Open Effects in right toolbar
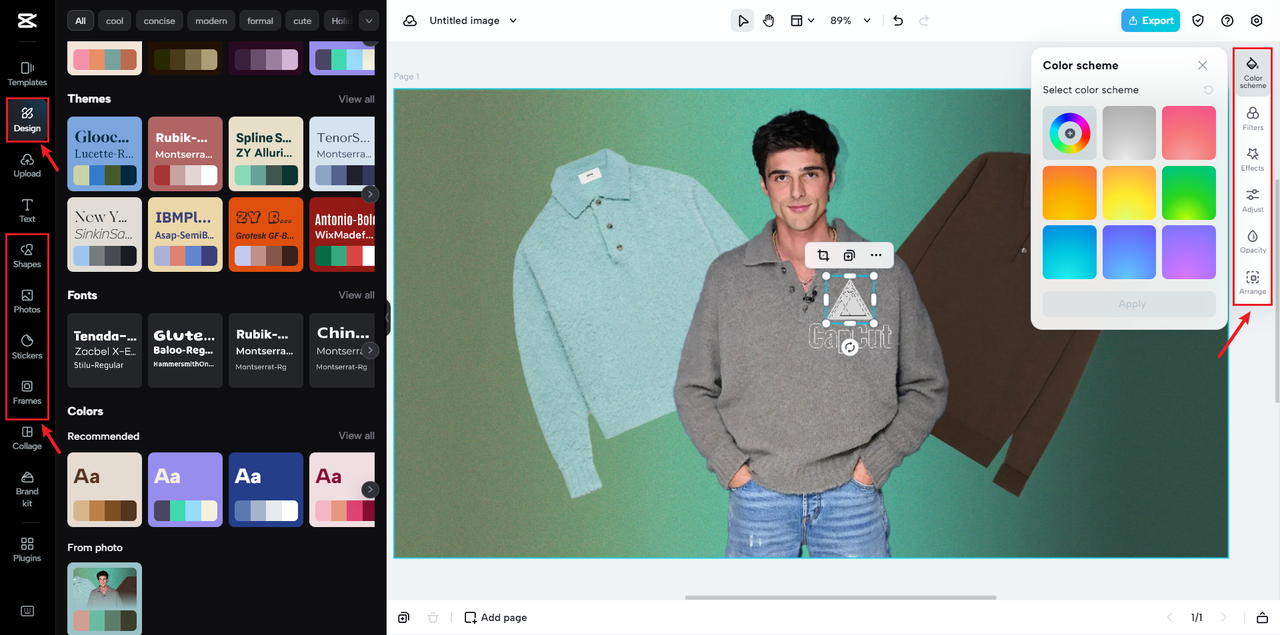The height and width of the screenshot is (635, 1280). [x=1253, y=160]
